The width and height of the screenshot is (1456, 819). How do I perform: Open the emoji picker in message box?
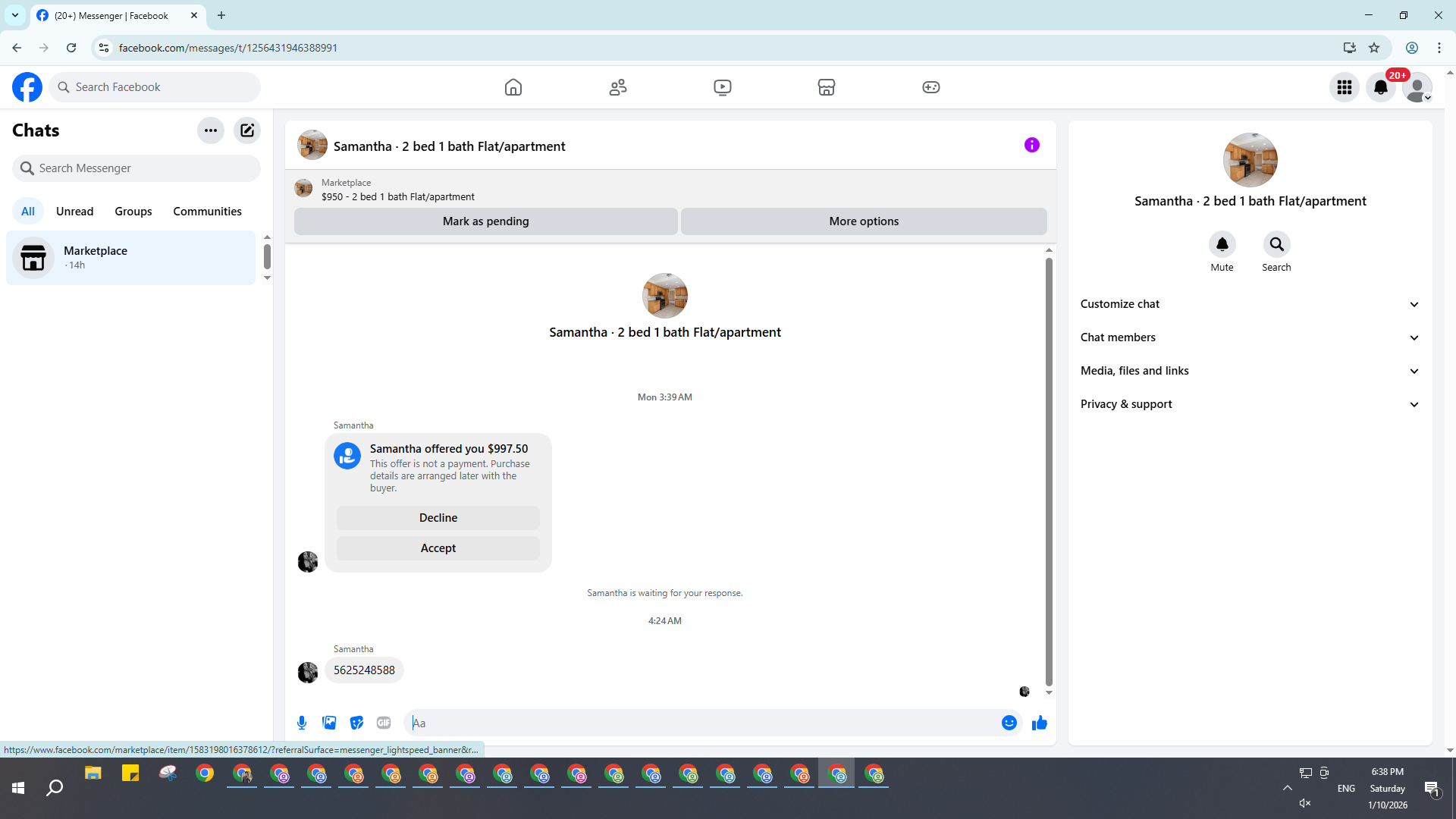[1009, 723]
